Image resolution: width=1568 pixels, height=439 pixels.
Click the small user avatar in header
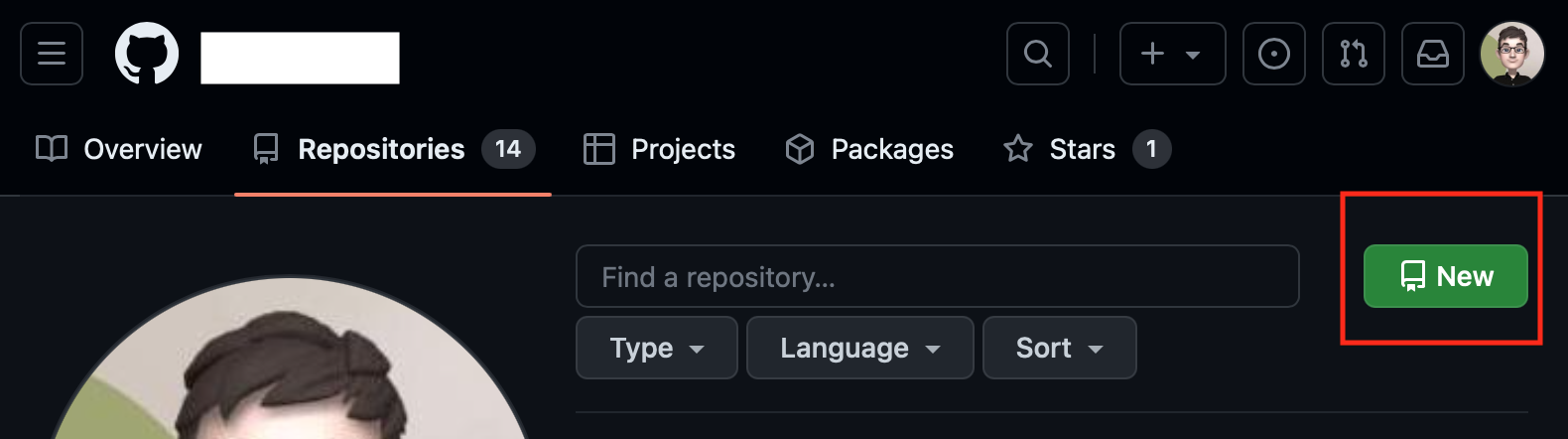[x=1511, y=54]
